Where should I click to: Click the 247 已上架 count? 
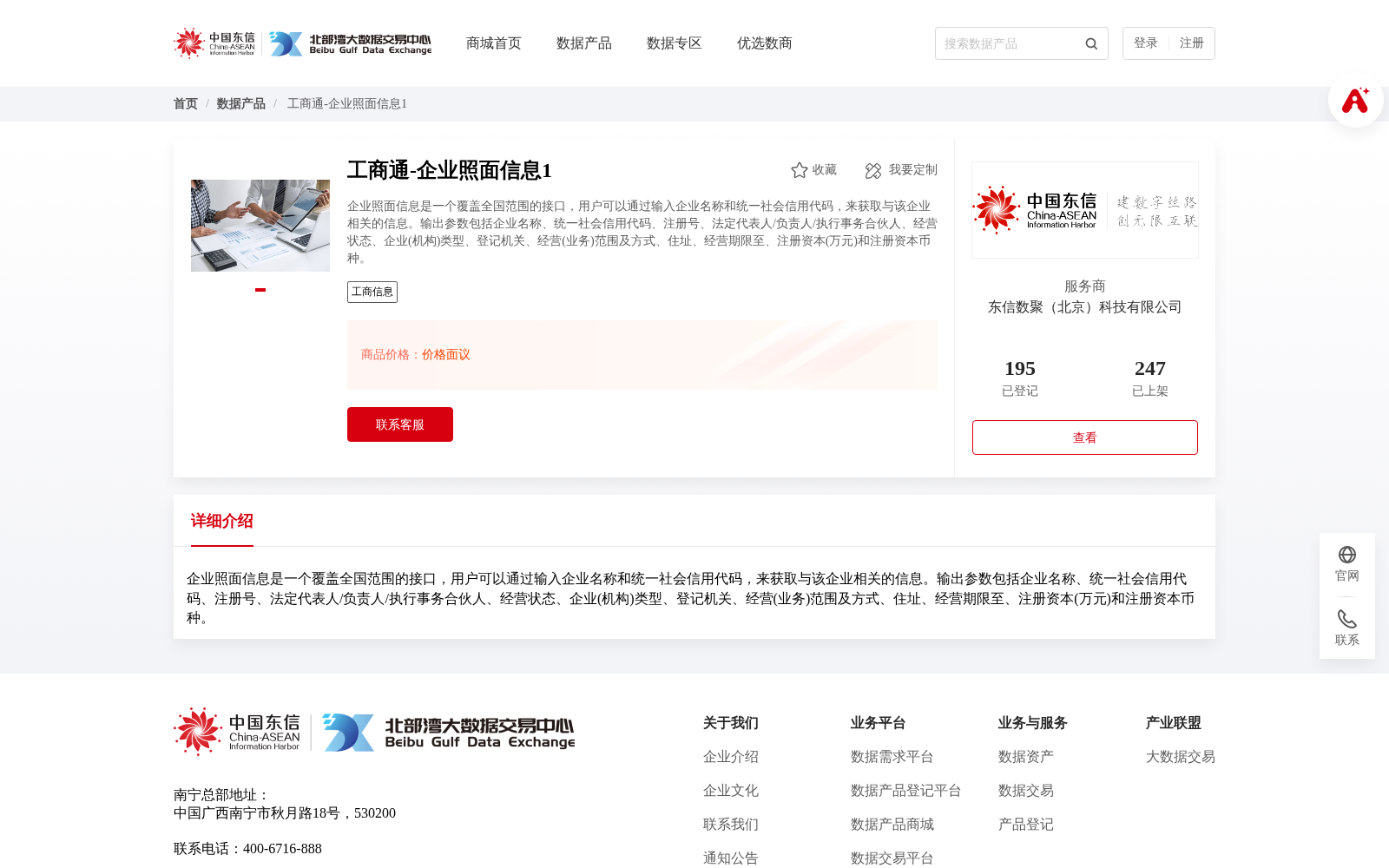[x=1150, y=378]
